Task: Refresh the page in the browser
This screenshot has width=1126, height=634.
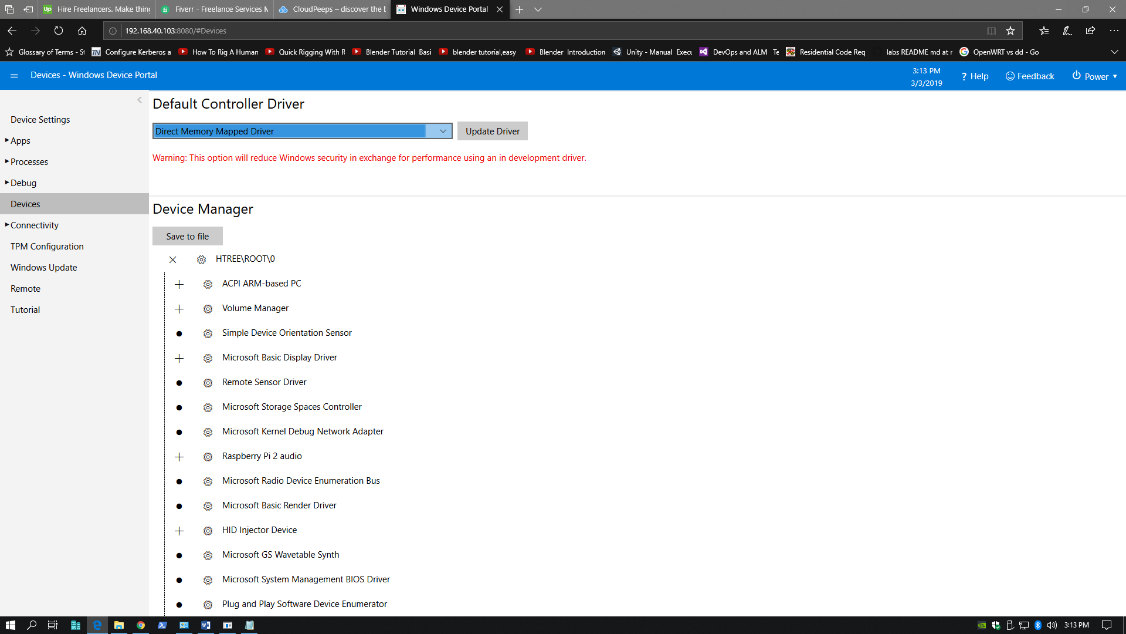Action: point(58,31)
